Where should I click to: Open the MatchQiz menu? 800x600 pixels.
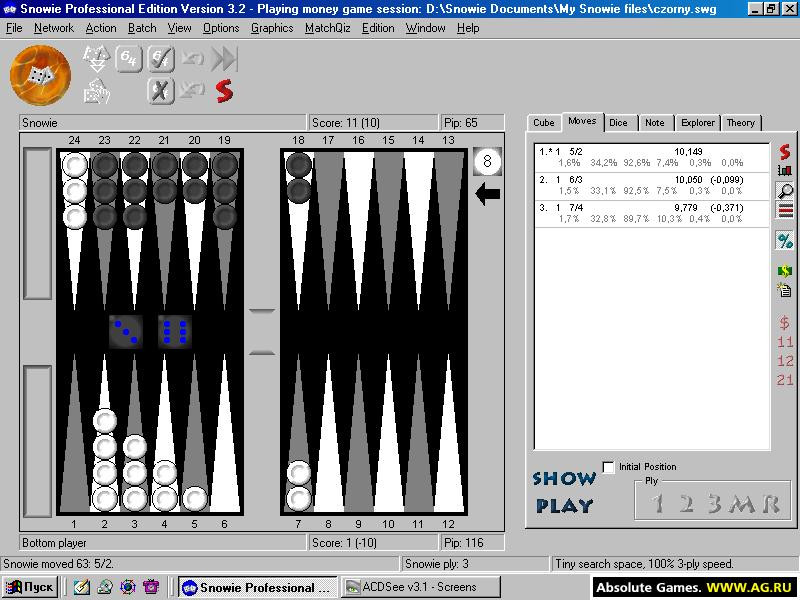click(328, 28)
